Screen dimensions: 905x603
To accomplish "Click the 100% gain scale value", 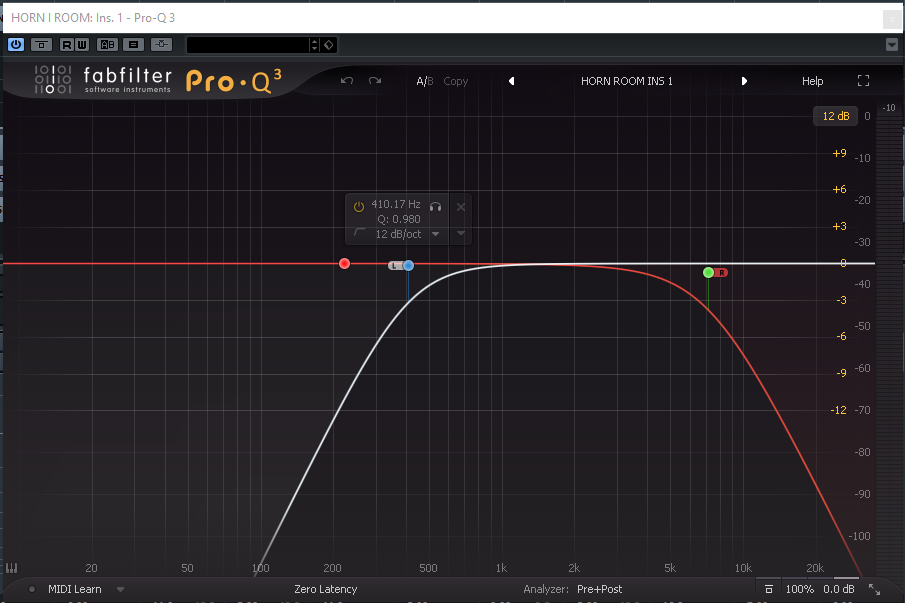I will pos(799,589).
